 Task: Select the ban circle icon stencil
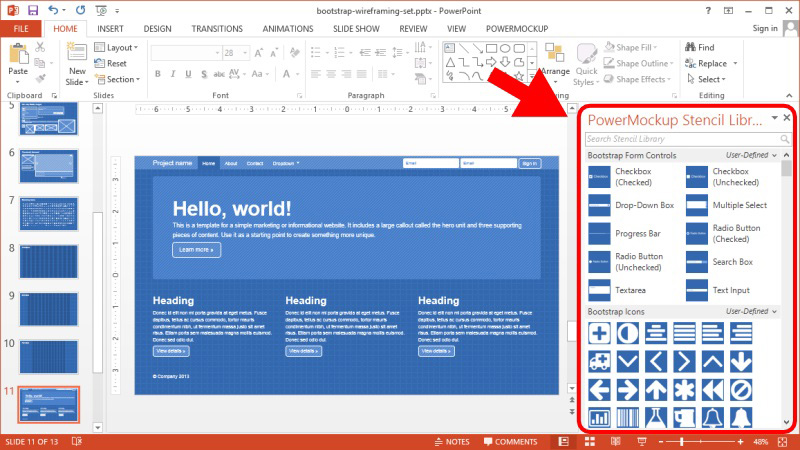click(740, 389)
